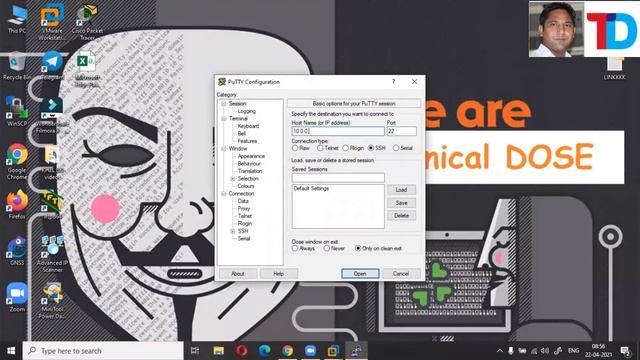Click the Save session button
The height and width of the screenshot is (360, 640).
401,203
